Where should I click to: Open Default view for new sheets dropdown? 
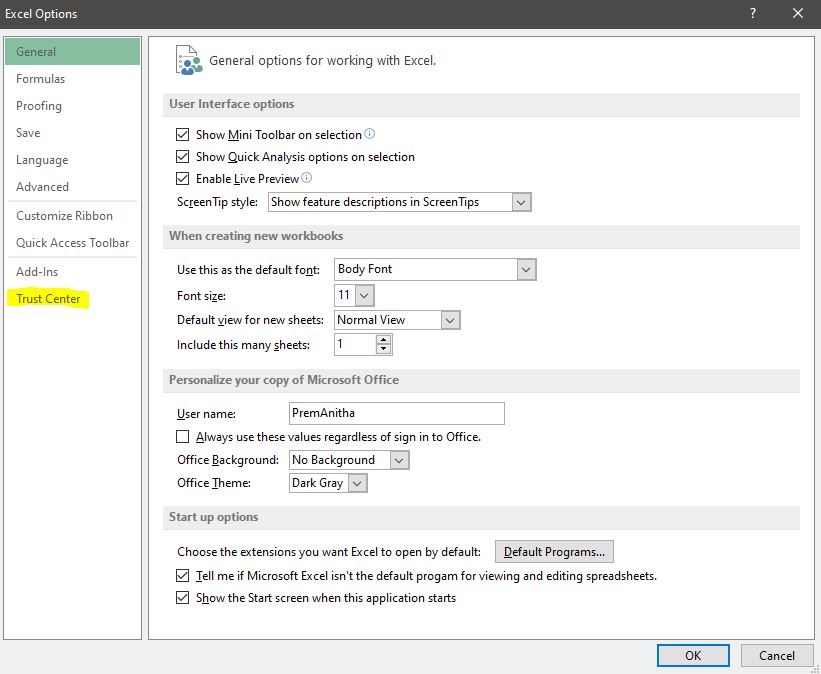(448, 319)
